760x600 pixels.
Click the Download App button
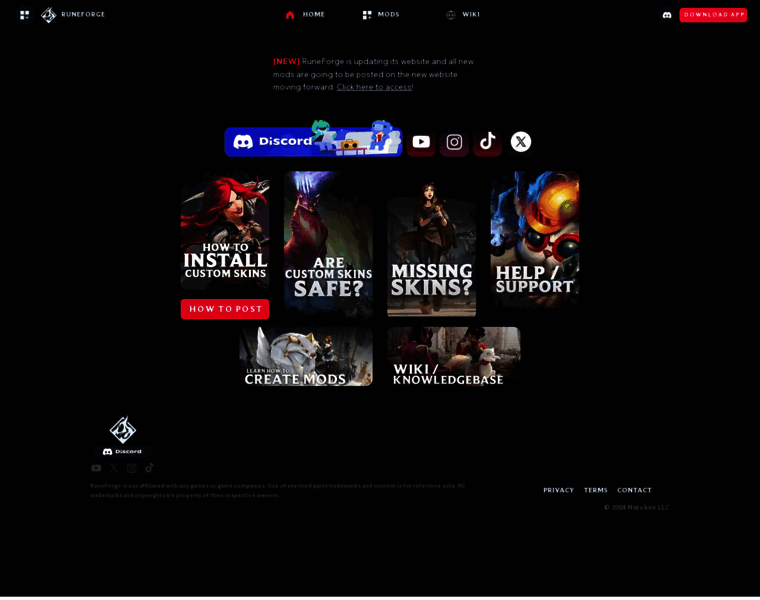[713, 15]
